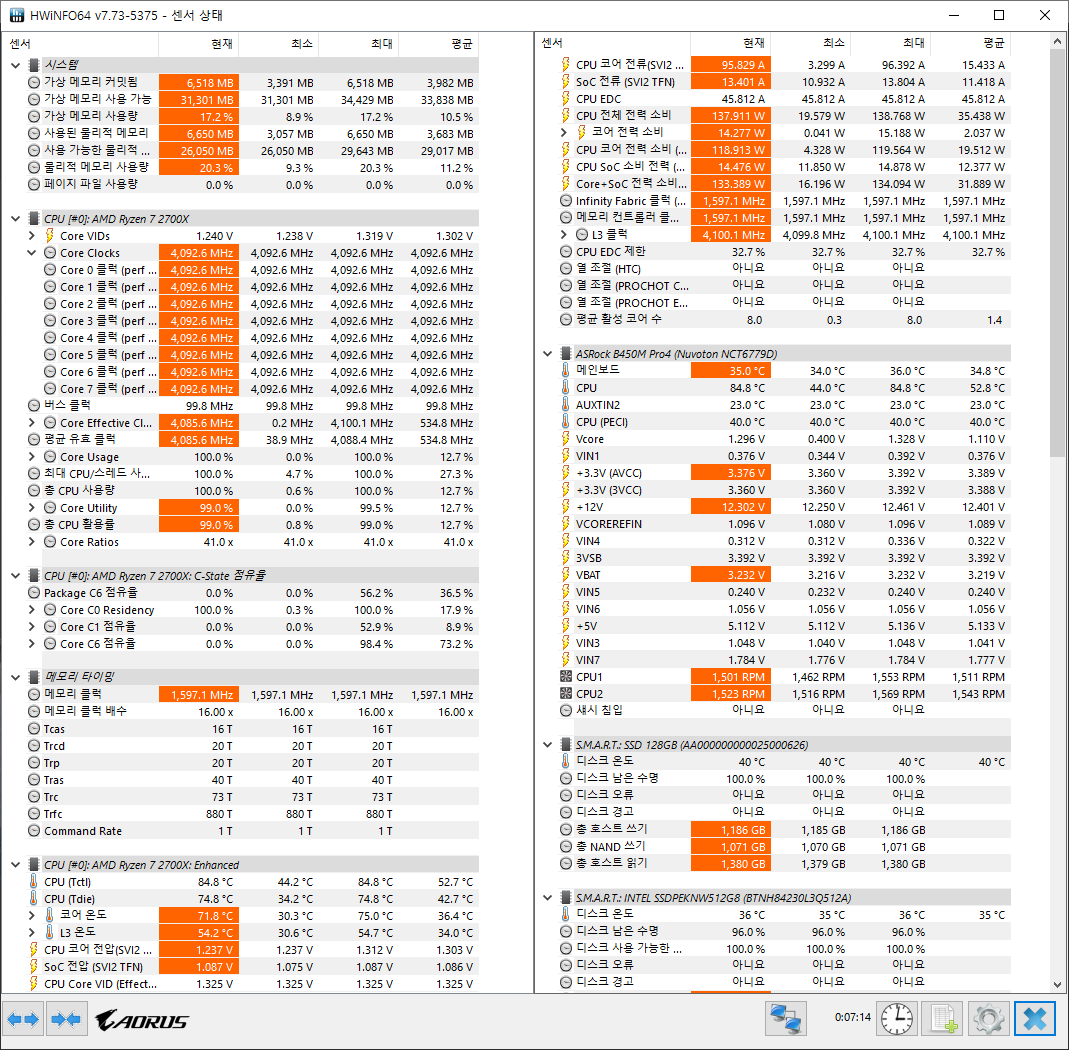Select the 디스크 남은 수명 96.0 % row

pyautogui.click(x=784, y=931)
